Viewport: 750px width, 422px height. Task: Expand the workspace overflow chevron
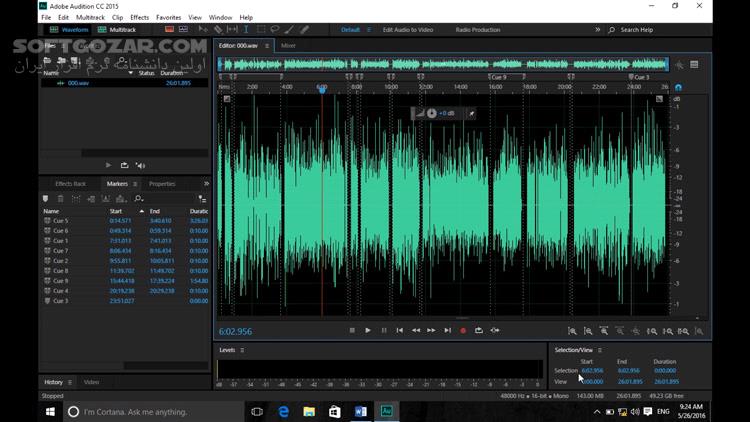597,30
